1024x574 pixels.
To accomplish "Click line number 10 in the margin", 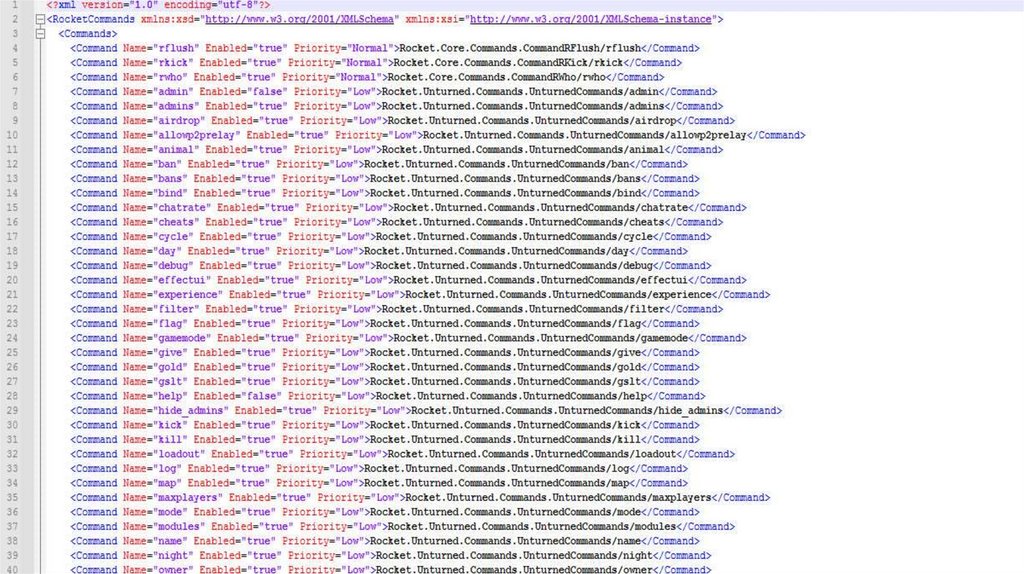I will (12, 135).
